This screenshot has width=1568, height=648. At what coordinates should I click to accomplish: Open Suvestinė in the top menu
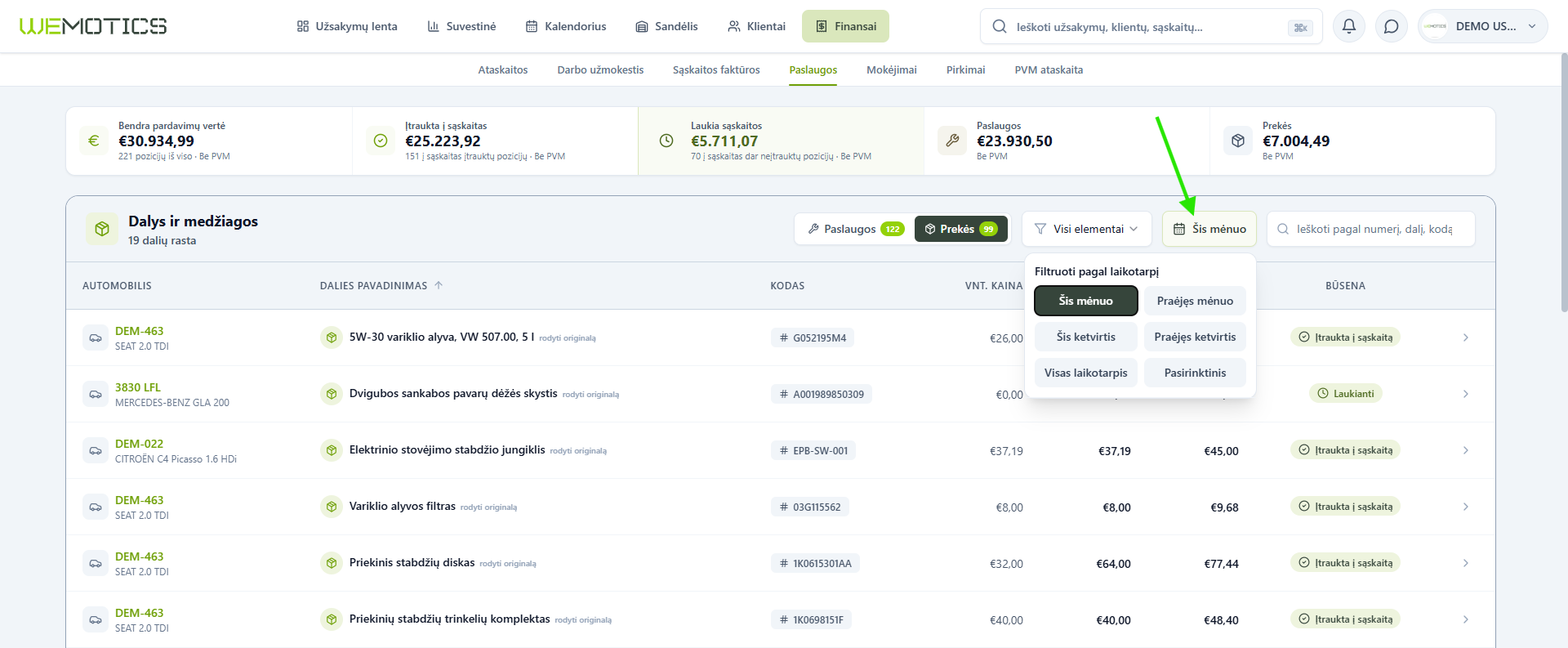tap(461, 26)
